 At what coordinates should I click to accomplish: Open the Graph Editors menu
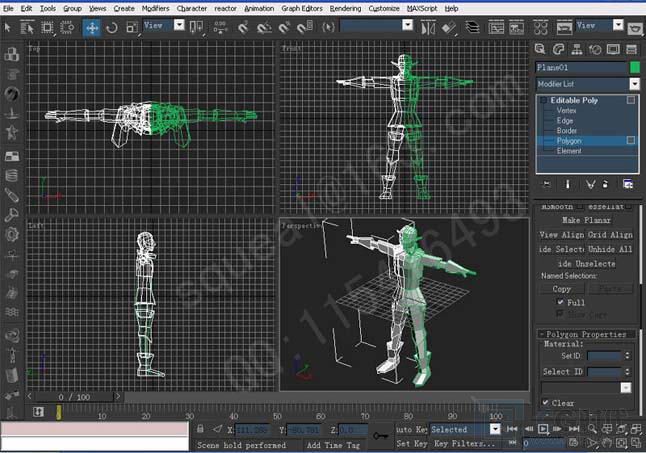(302, 8)
